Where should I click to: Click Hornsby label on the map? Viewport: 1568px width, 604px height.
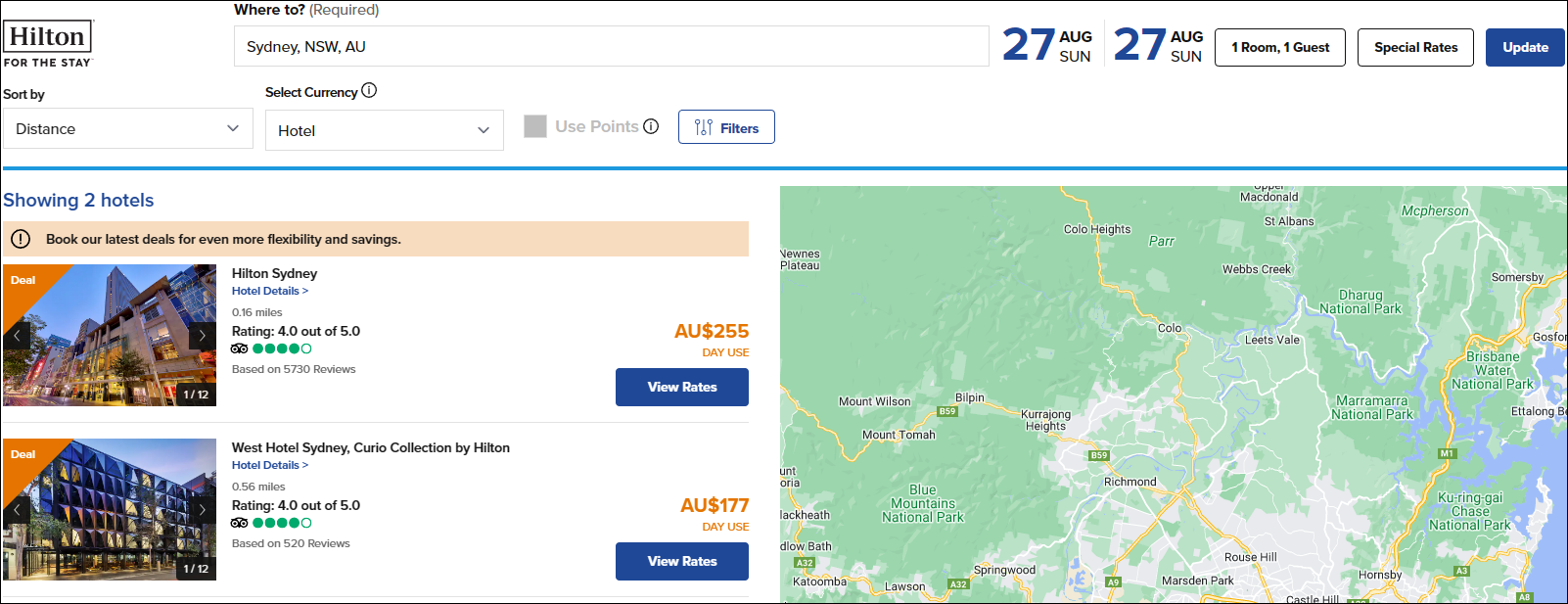[x=1380, y=575]
